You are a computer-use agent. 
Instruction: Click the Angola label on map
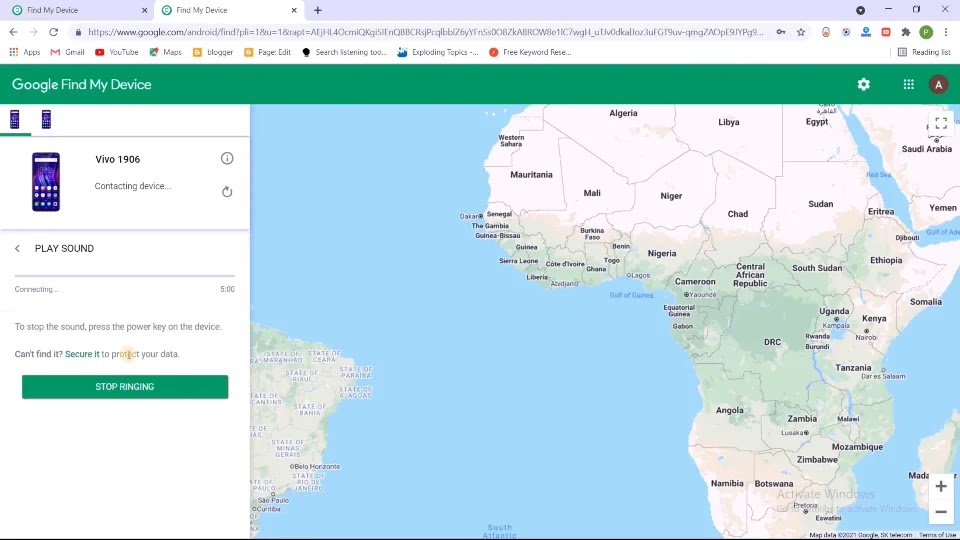click(730, 410)
